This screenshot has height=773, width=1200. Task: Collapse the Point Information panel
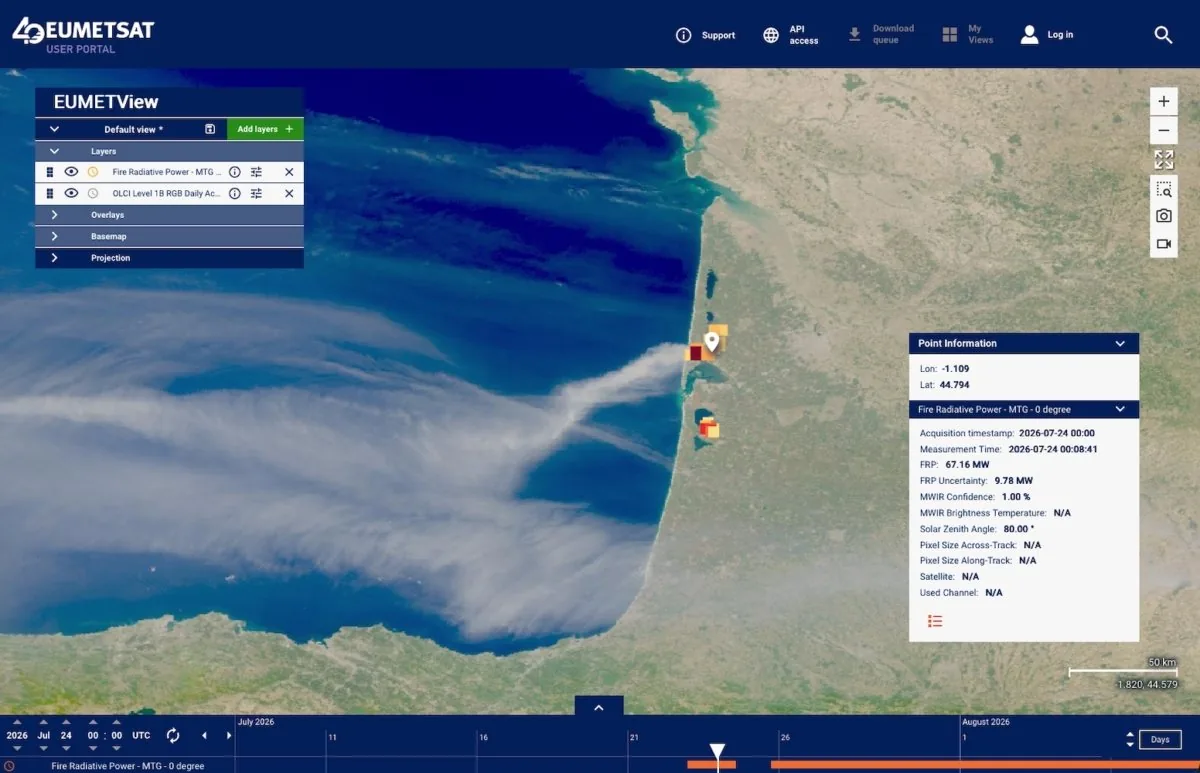pos(1120,343)
